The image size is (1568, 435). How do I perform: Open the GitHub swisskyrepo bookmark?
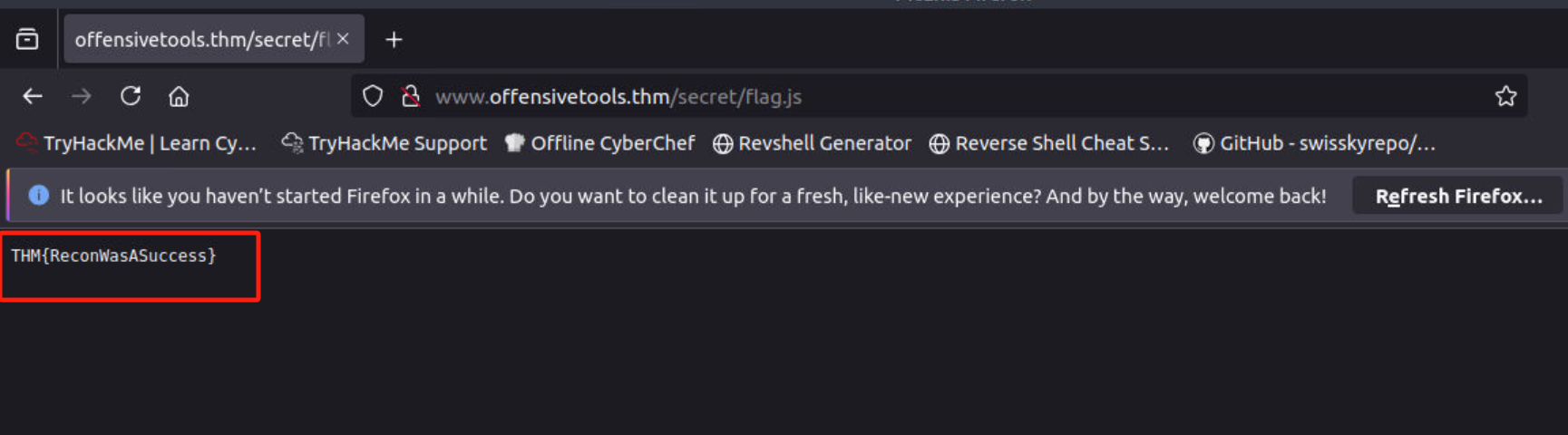[1315, 143]
